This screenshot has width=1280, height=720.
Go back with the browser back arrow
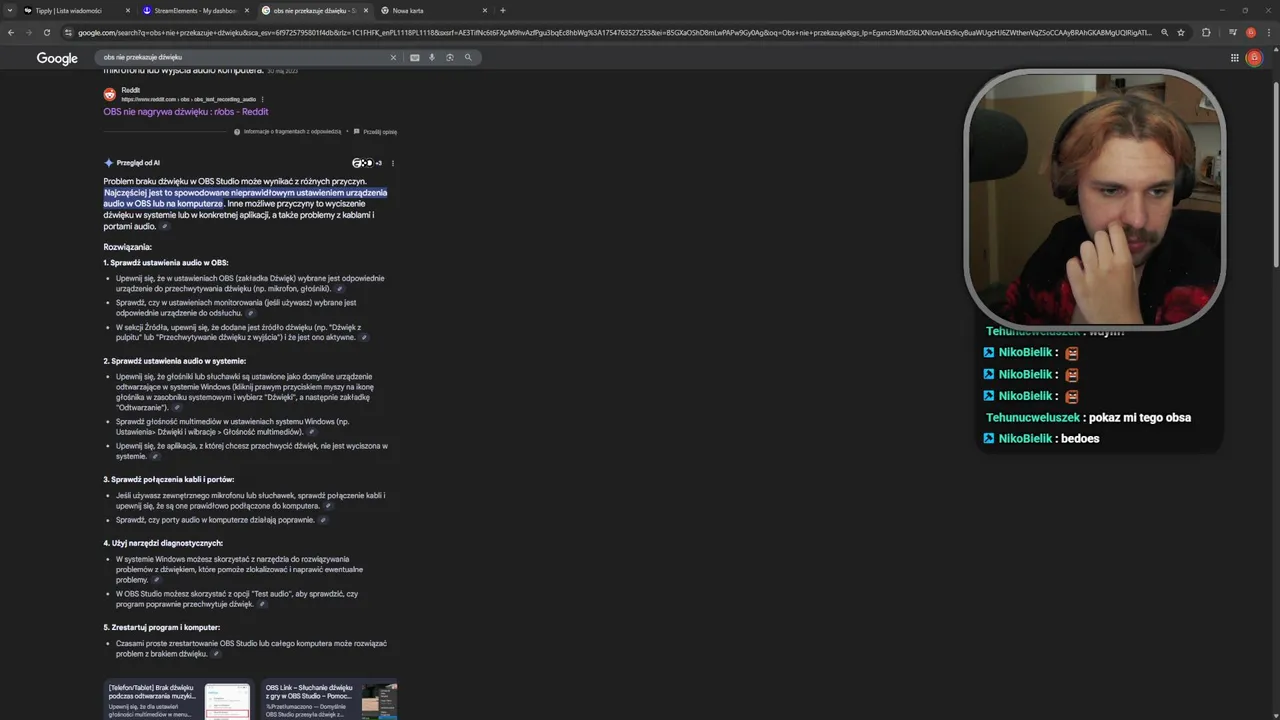(10, 32)
